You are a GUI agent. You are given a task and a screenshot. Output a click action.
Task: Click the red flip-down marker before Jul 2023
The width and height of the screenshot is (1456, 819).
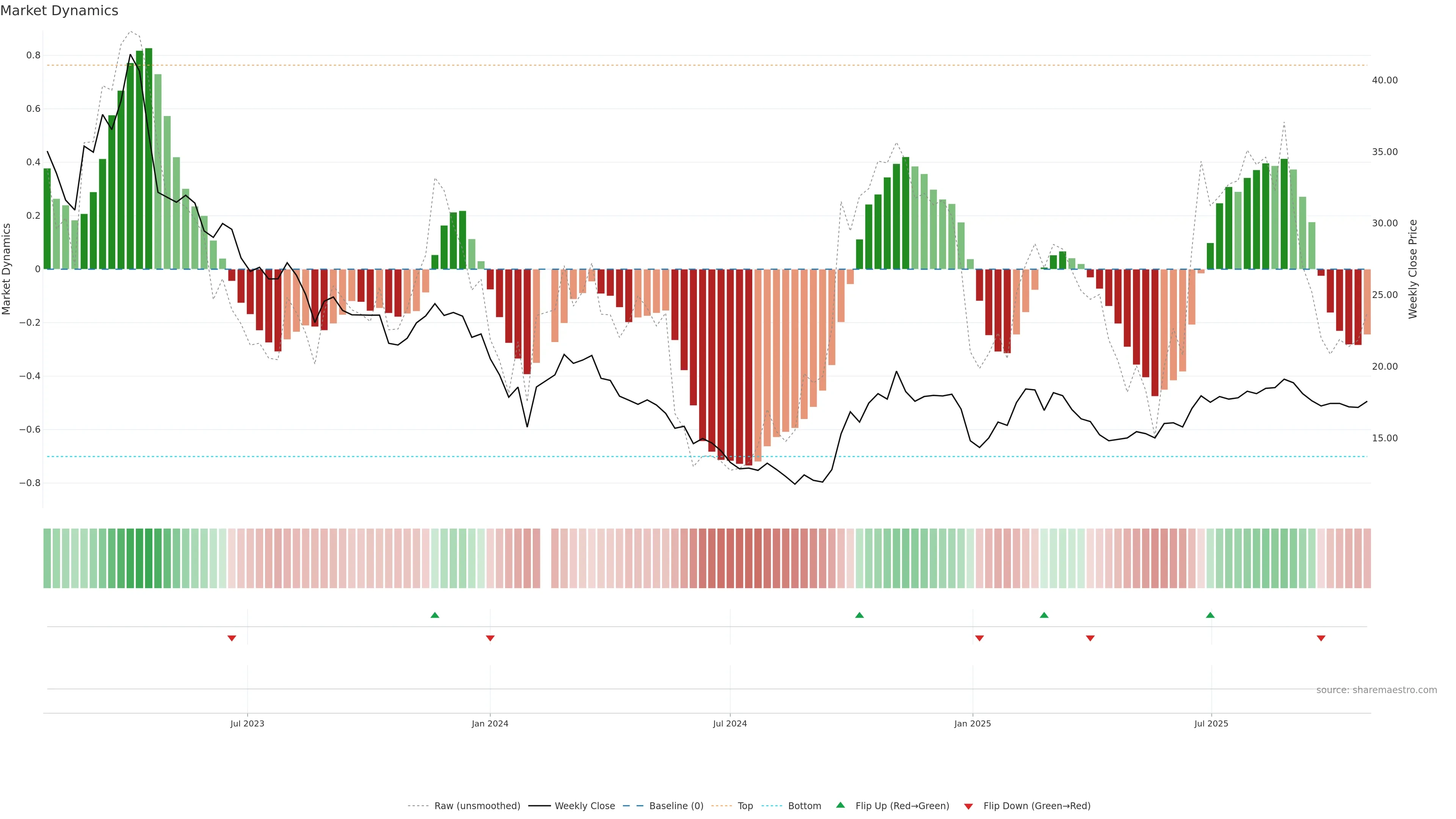coord(232,638)
